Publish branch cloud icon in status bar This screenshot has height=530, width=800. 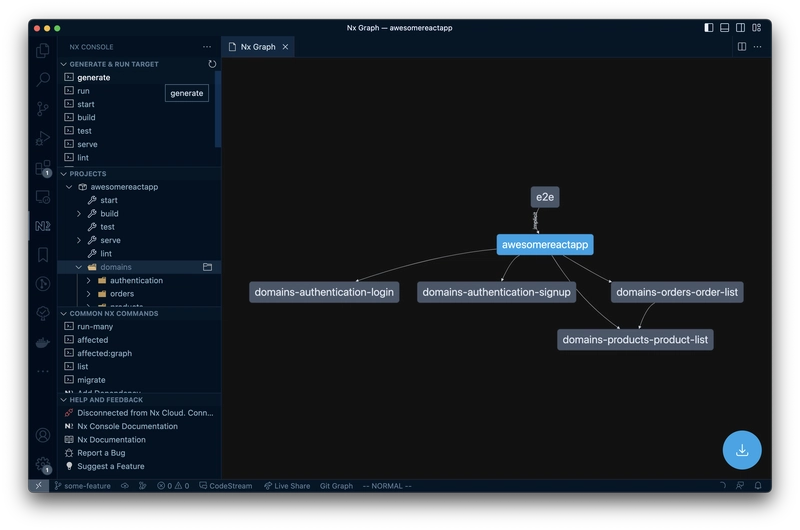tap(124, 486)
